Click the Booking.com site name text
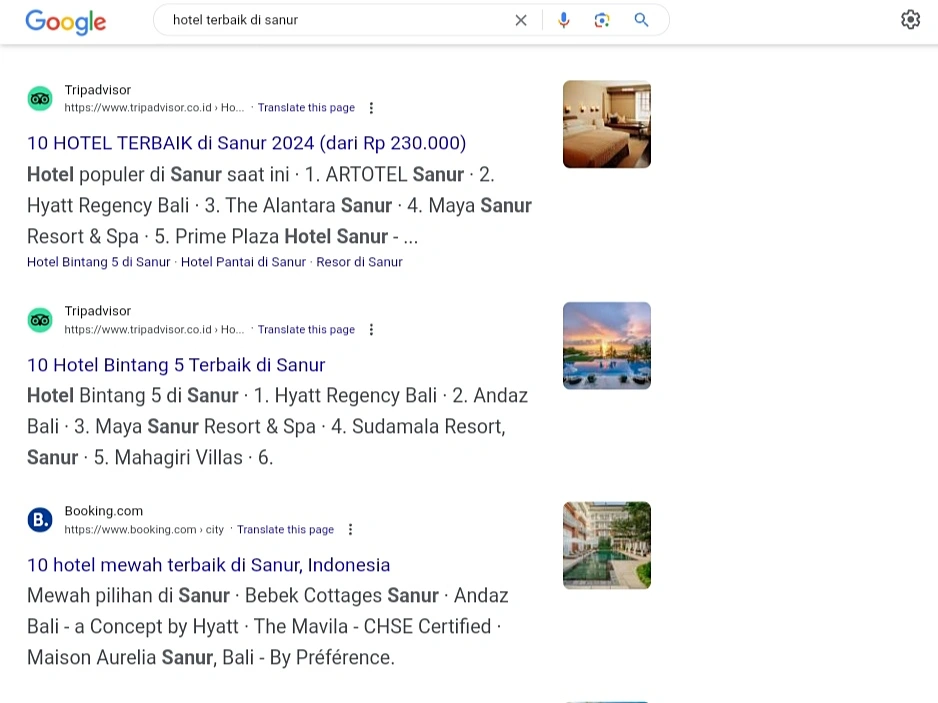The width and height of the screenshot is (938, 703). 103,511
